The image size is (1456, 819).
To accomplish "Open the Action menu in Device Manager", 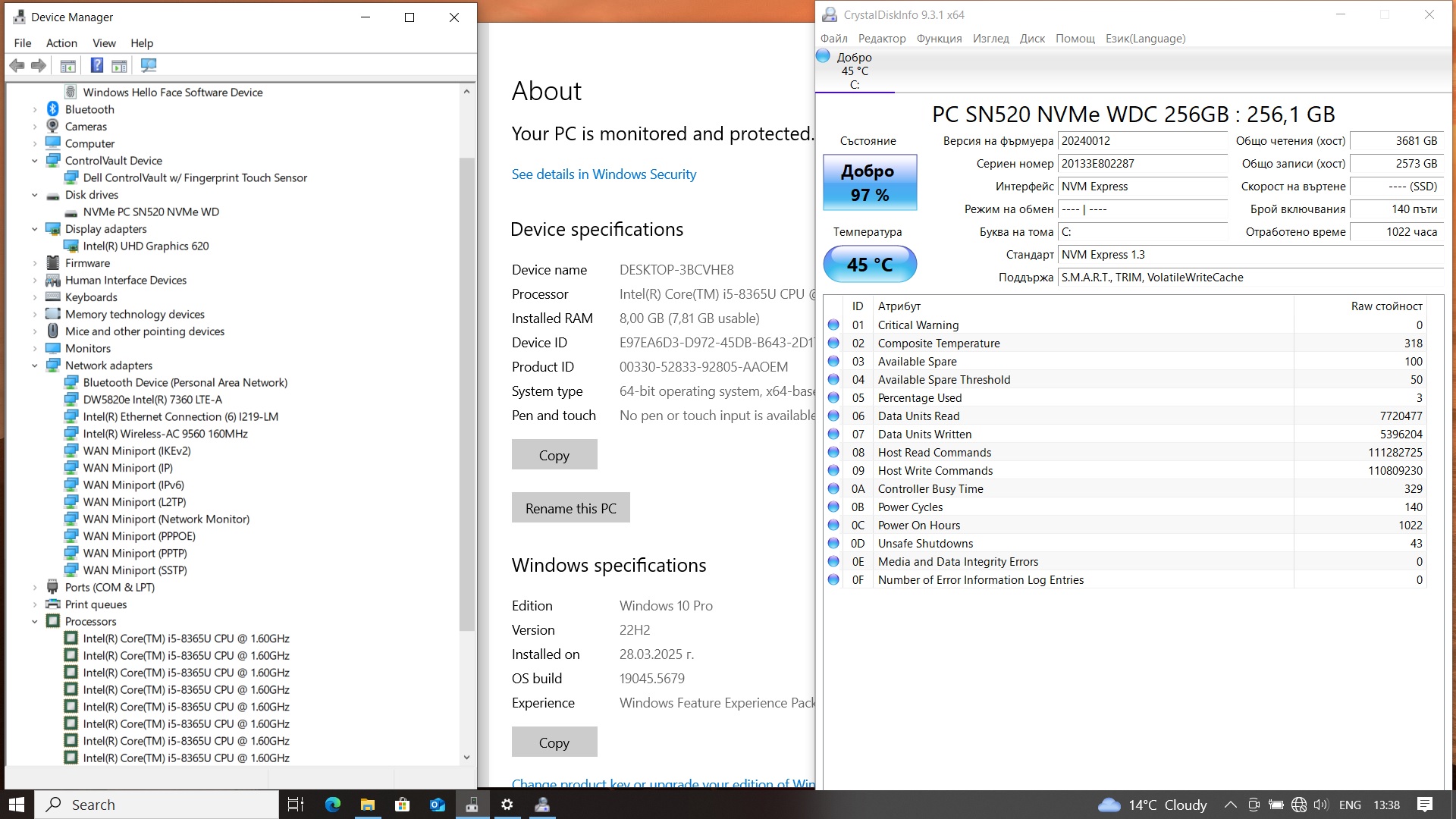I will tap(61, 43).
